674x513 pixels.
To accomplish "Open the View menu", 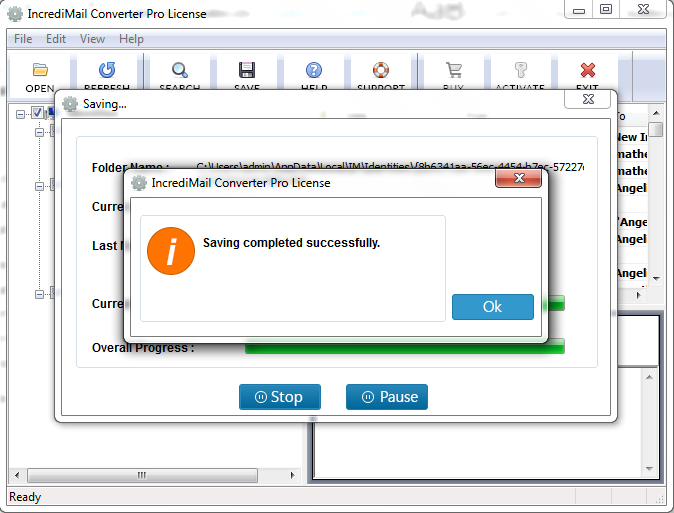I will click(x=92, y=39).
